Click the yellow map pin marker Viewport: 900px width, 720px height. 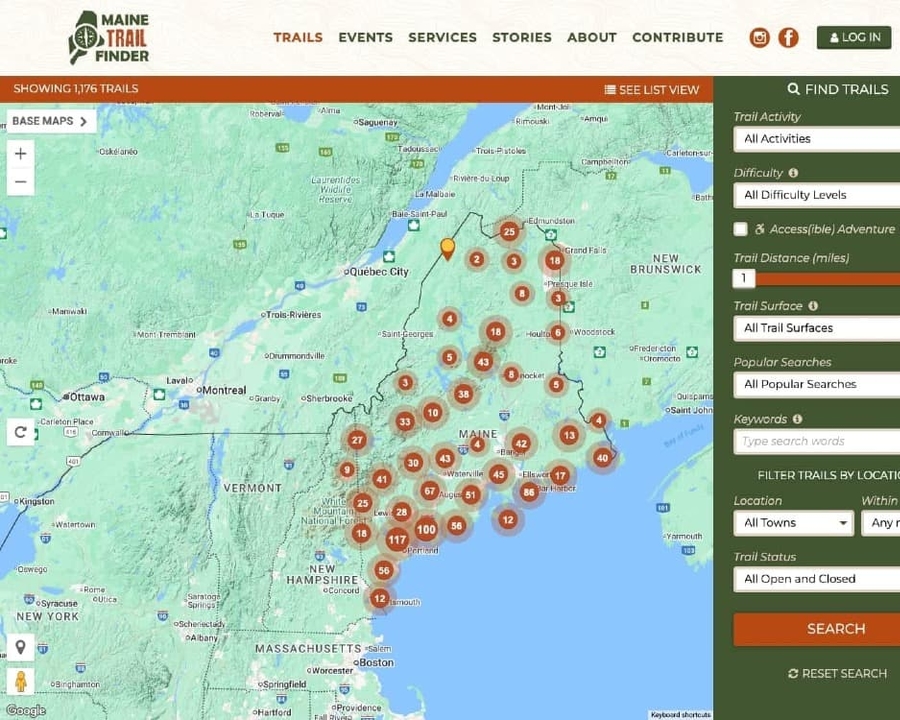[448, 248]
